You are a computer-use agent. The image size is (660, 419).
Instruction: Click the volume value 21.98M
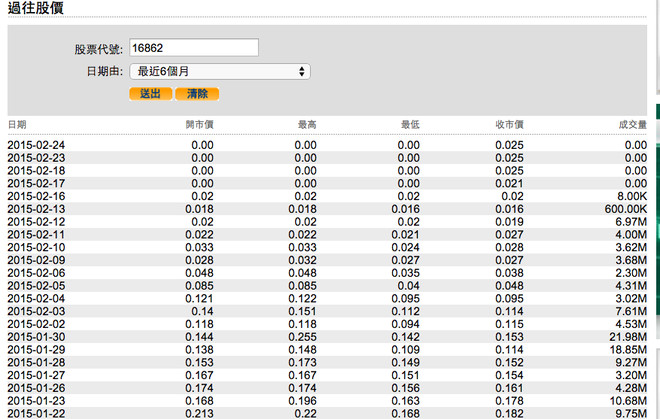[628, 337]
